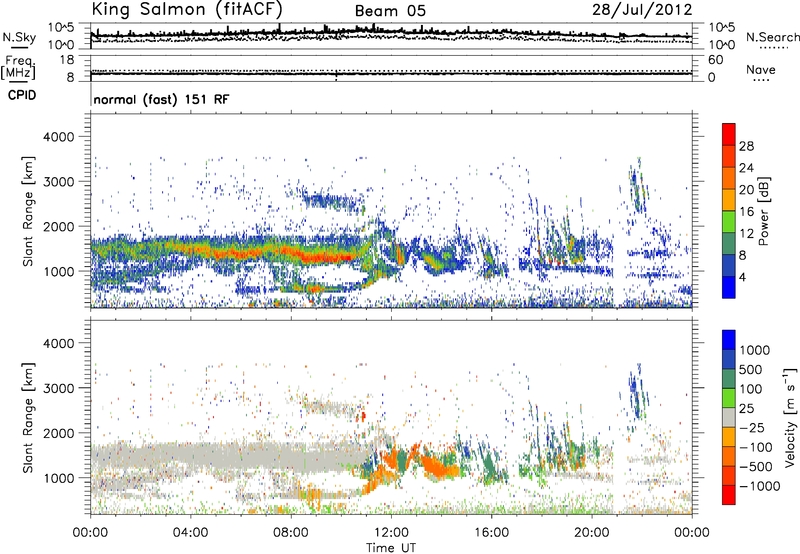Click the "Beam 05" label
Viewport: 800px width, 554px height.
point(390,11)
